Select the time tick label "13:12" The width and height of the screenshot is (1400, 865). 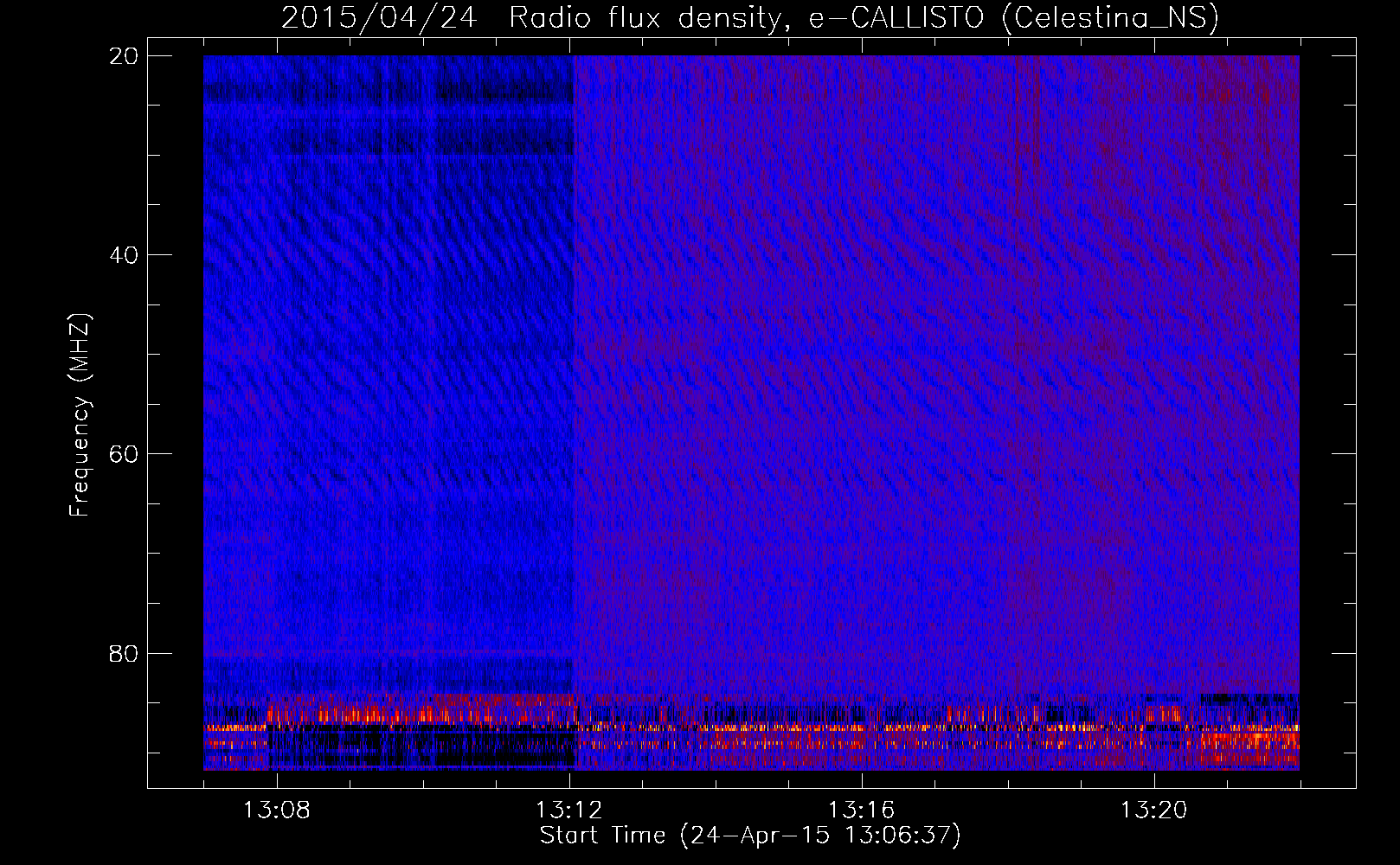click(569, 811)
